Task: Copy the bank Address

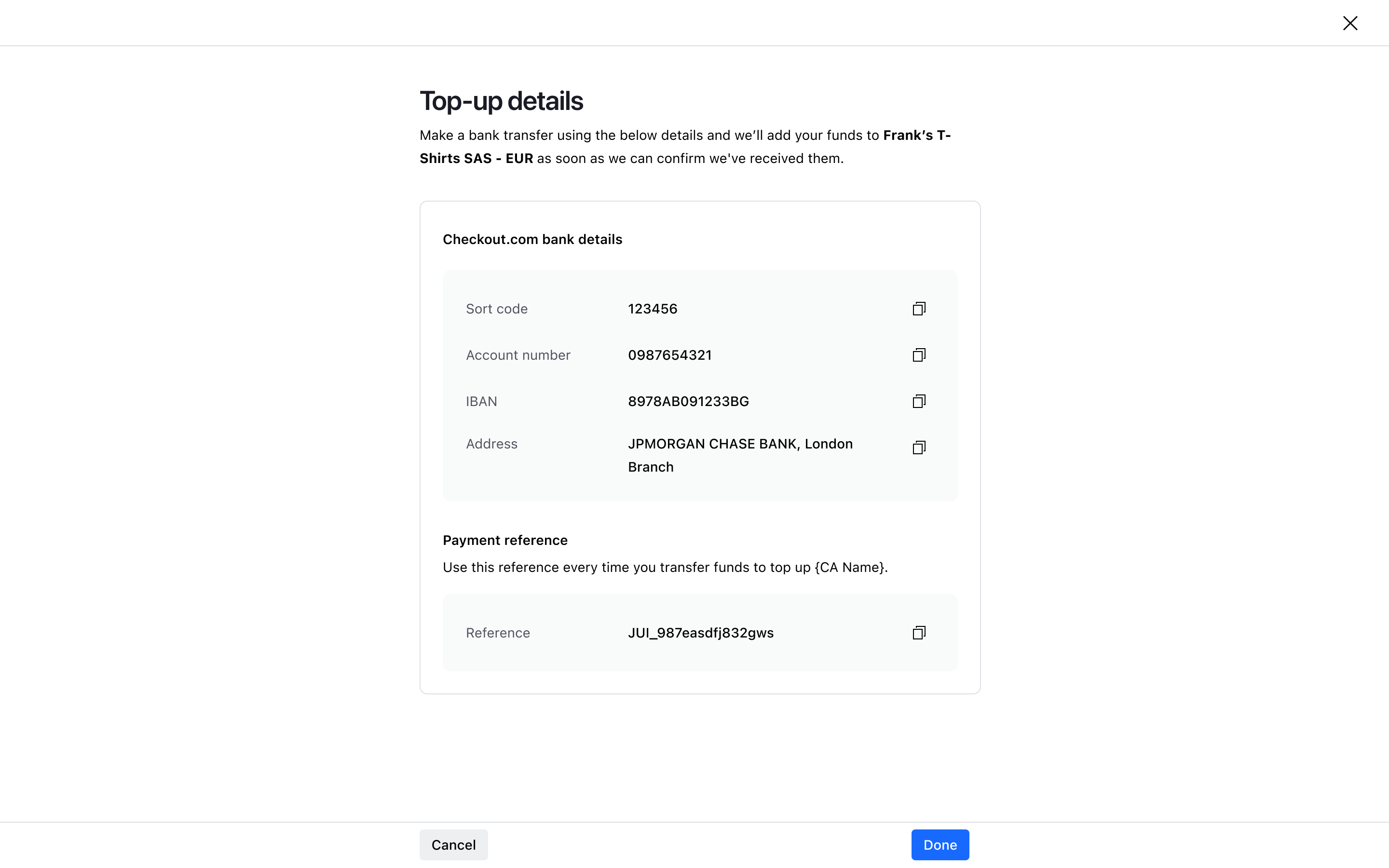Action: [x=919, y=447]
